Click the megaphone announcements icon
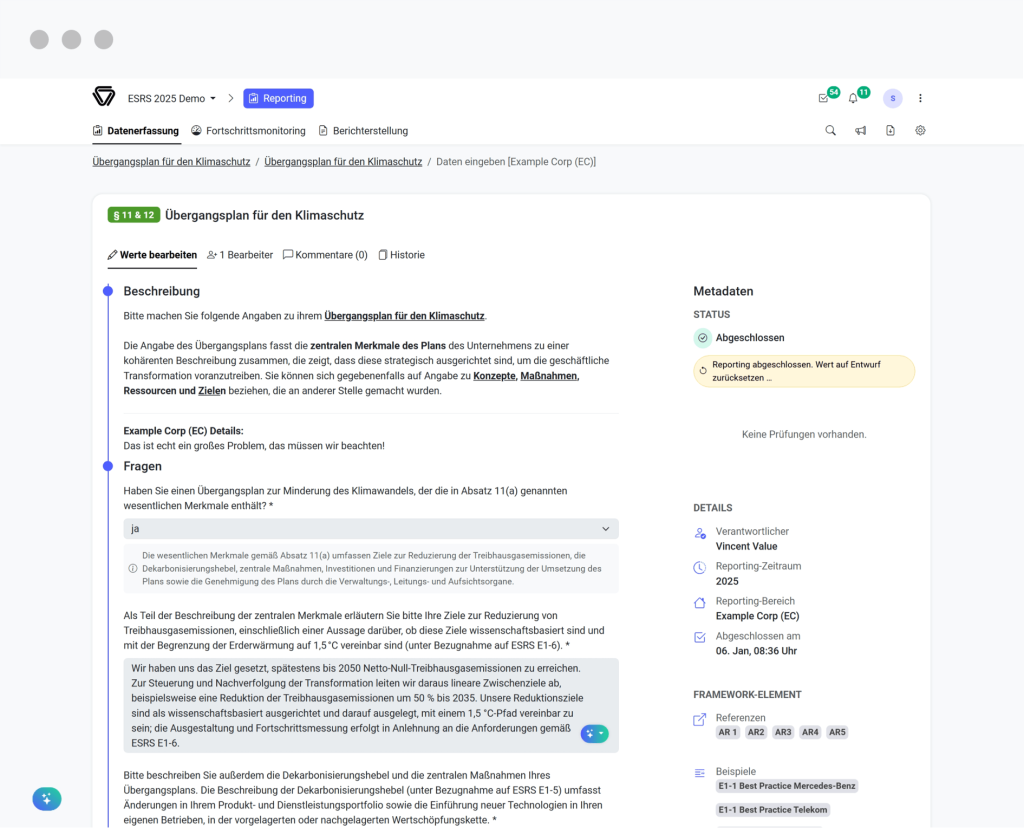The height and width of the screenshot is (828, 1024). 861,131
